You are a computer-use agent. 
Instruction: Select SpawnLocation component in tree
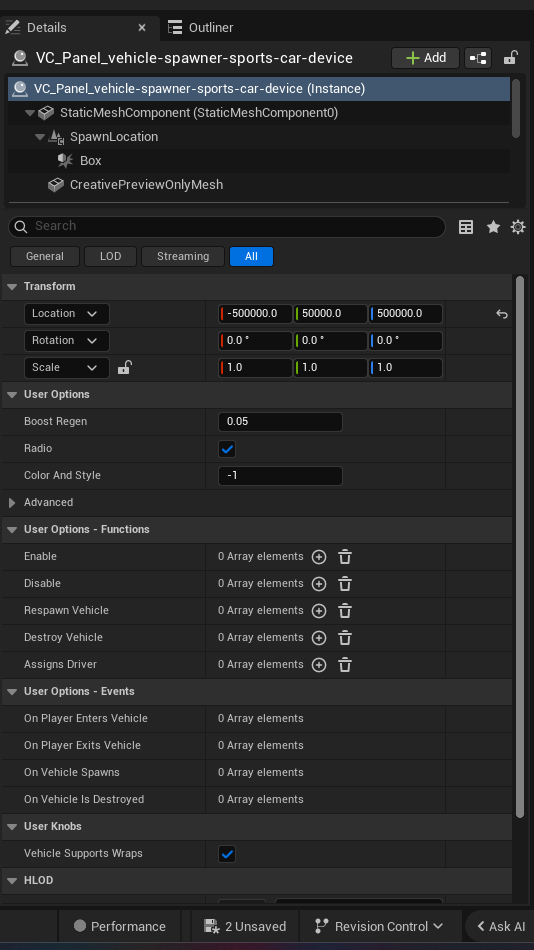click(258, 137)
